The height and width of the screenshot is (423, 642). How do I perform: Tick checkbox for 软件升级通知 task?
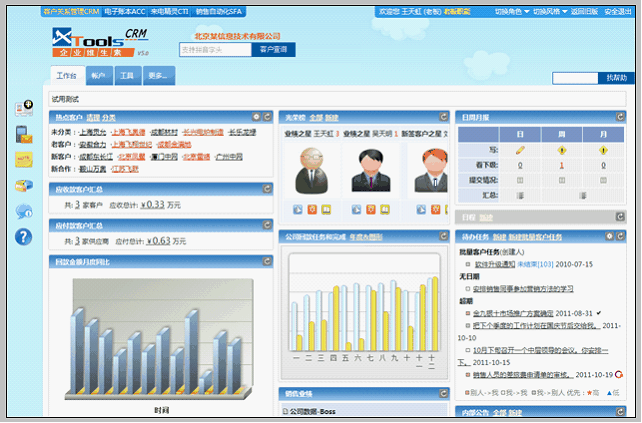[468, 265]
